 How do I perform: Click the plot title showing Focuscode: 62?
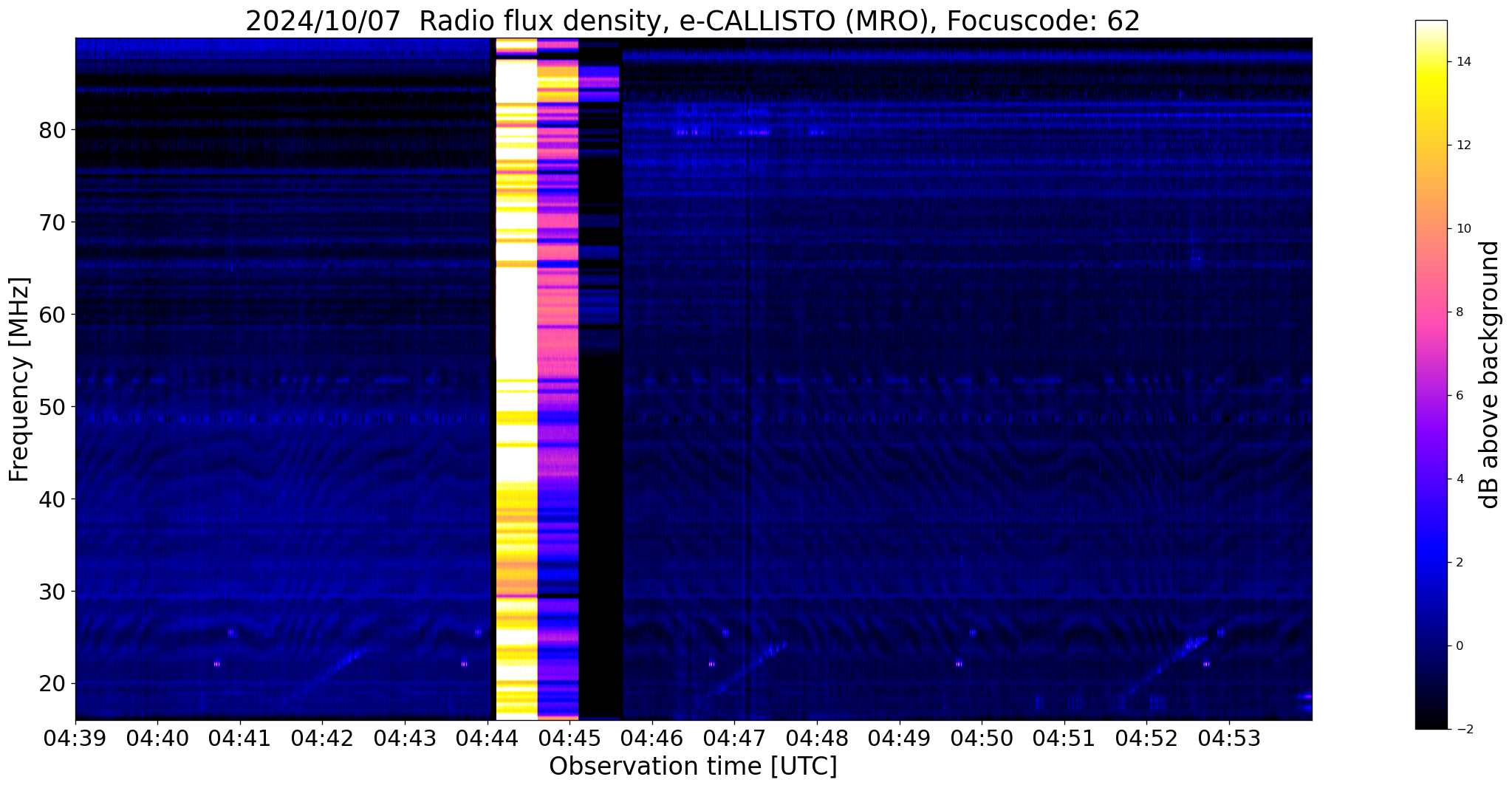pos(693,21)
